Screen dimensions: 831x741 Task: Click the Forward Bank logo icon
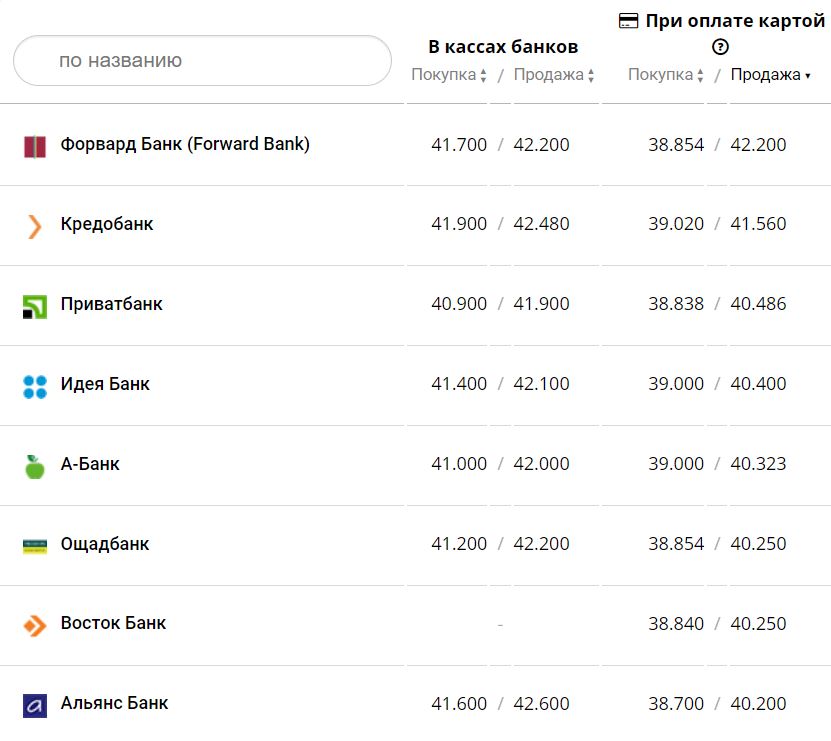tap(35, 146)
